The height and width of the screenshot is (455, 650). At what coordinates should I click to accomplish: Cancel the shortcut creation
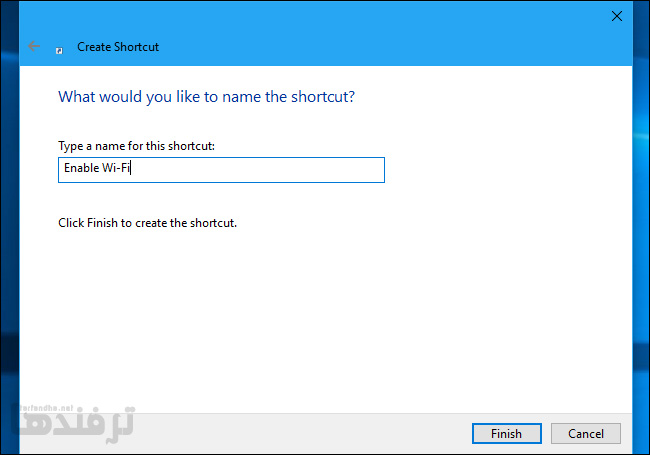pos(586,433)
